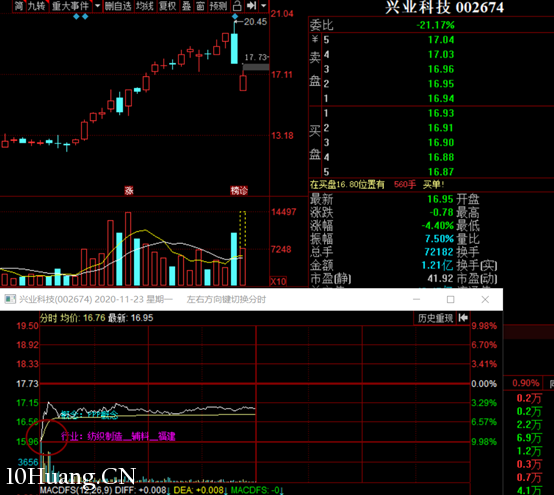The width and height of the screenshot is (554, 495).
Task: Open the 九转 indicator button
Action: pyautogui.click(x=37, y=6)
